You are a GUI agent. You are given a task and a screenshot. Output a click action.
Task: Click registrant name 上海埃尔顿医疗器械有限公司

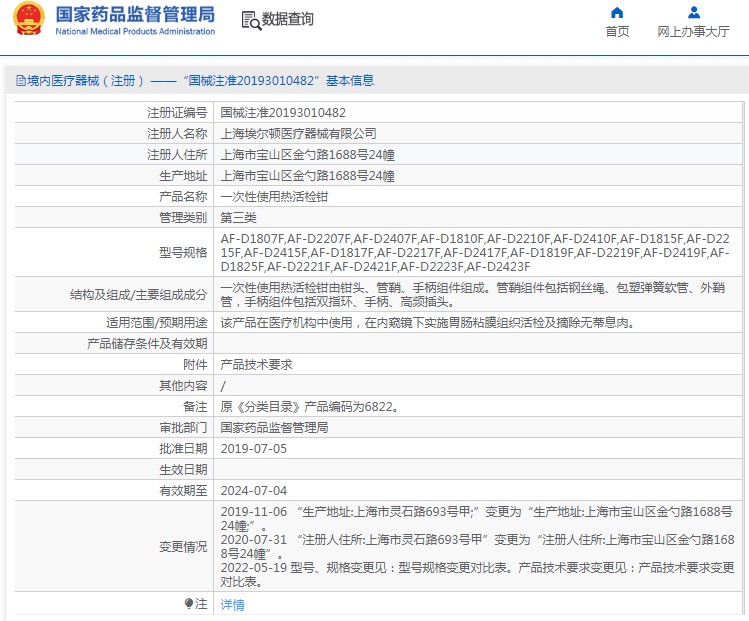pos(299,134)
